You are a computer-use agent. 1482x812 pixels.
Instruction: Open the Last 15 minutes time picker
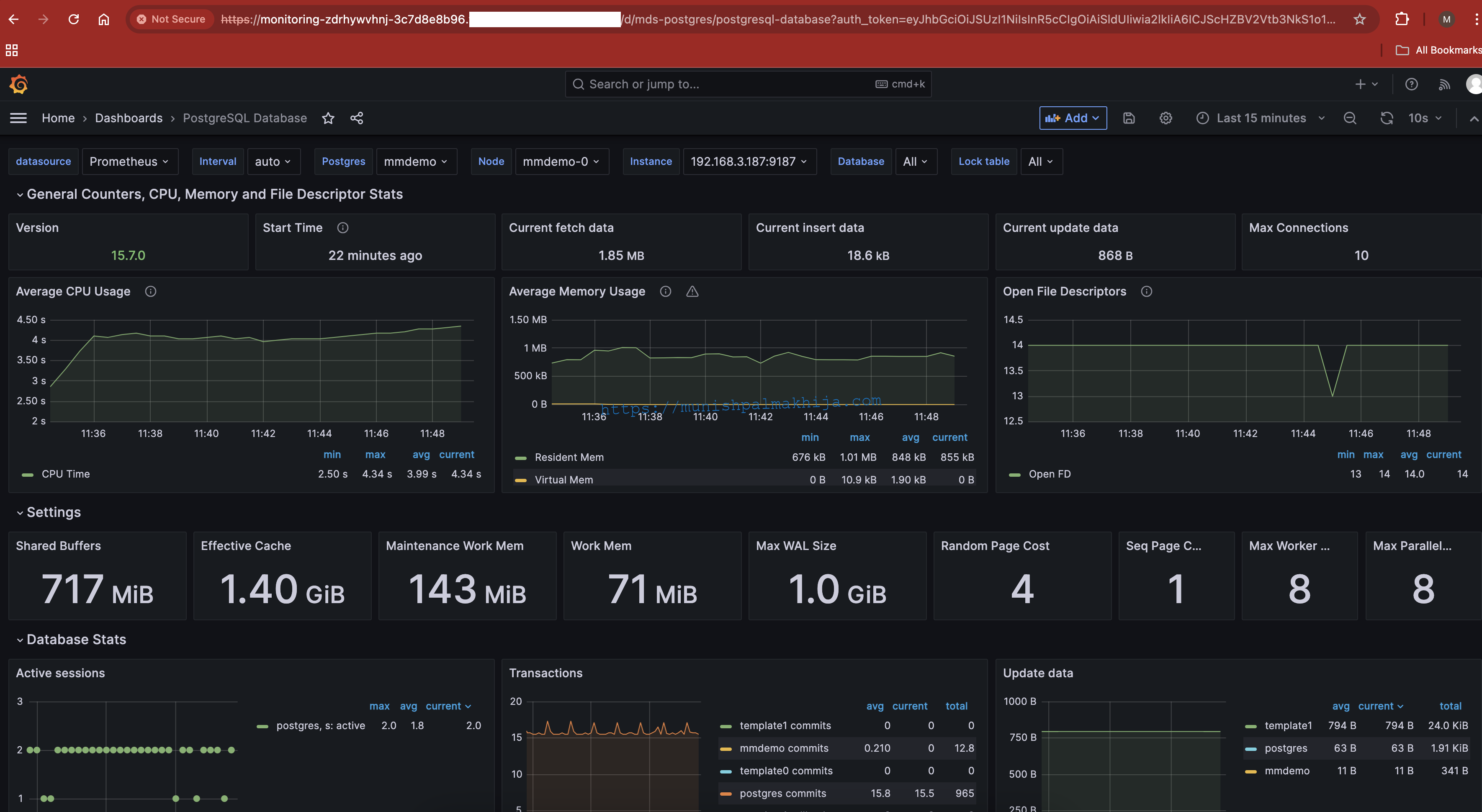click(x=1261, y=118)
